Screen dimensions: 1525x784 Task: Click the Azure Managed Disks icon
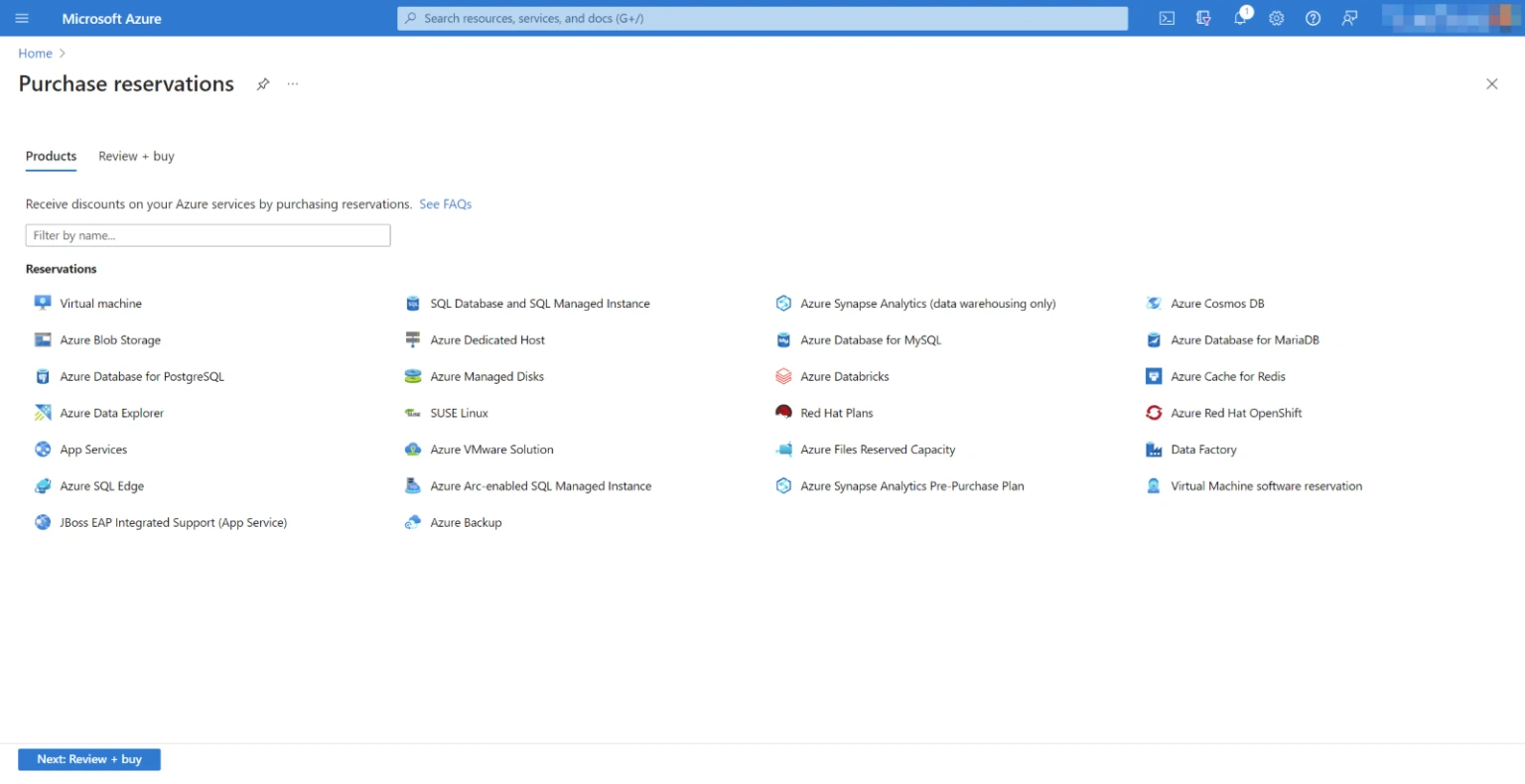[x=412, y=376]
